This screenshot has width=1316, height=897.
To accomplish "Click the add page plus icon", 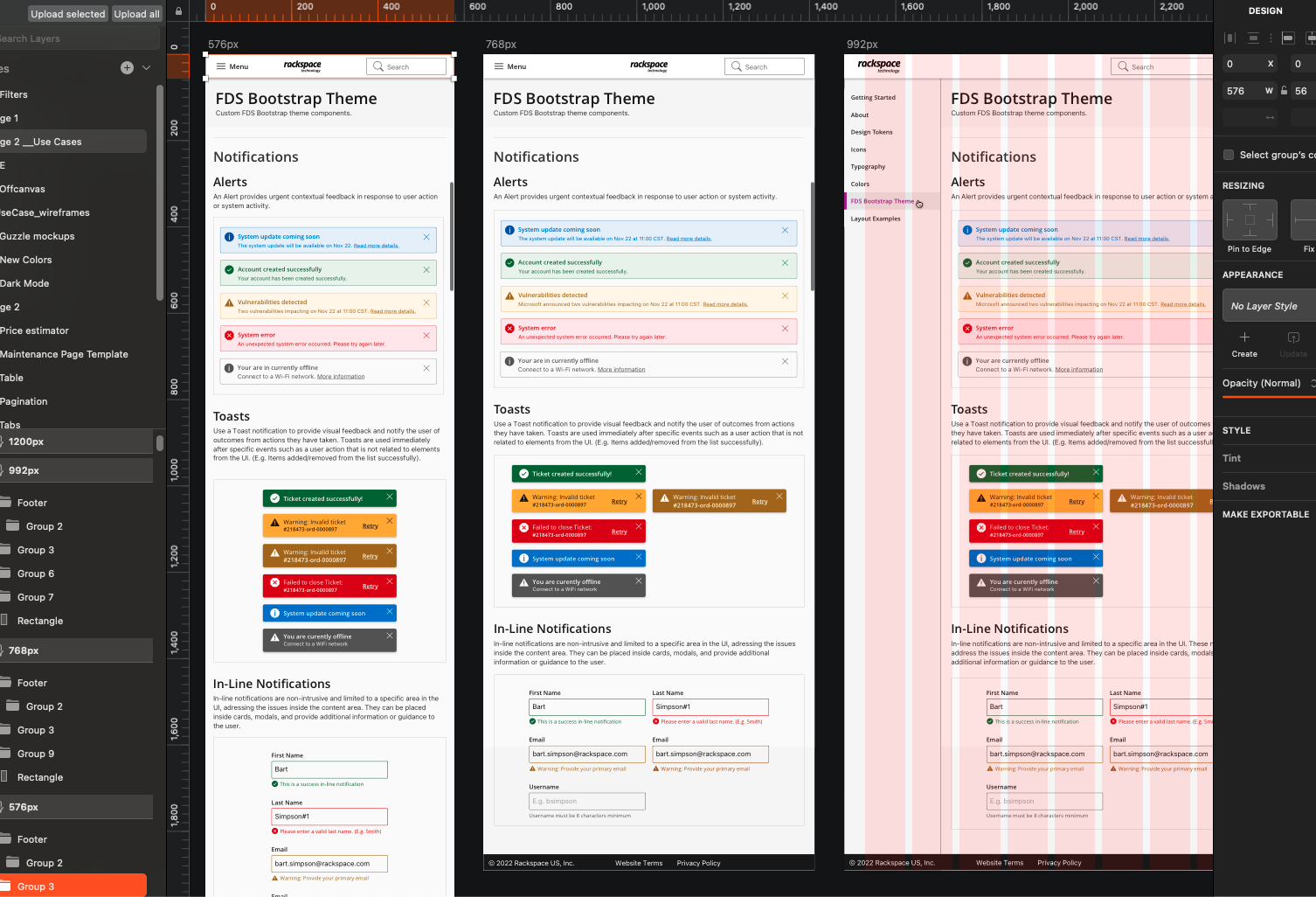I will 127,68.
